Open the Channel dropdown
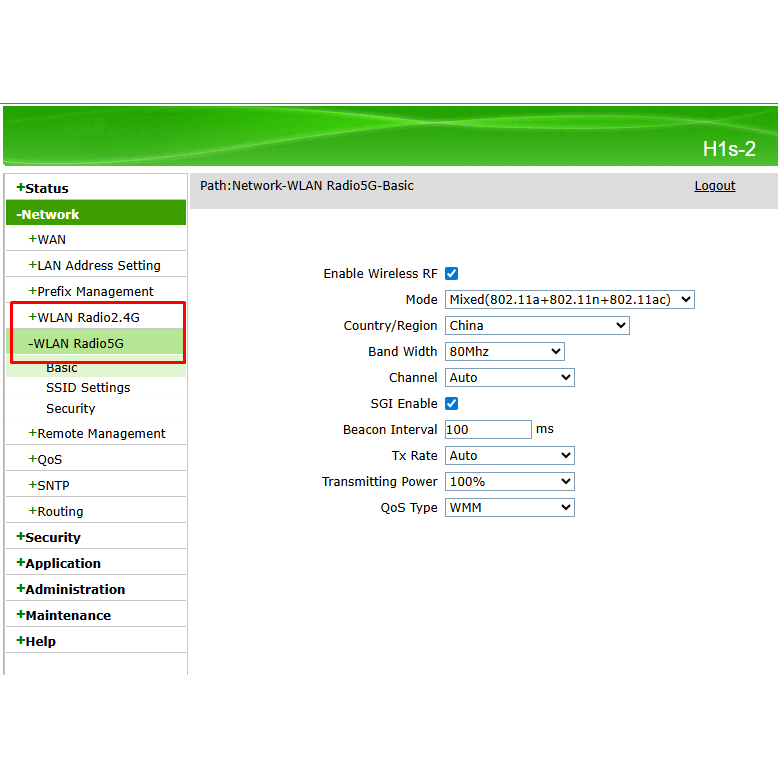The width and height of the screenshot is (778, 778). [509, 377]
